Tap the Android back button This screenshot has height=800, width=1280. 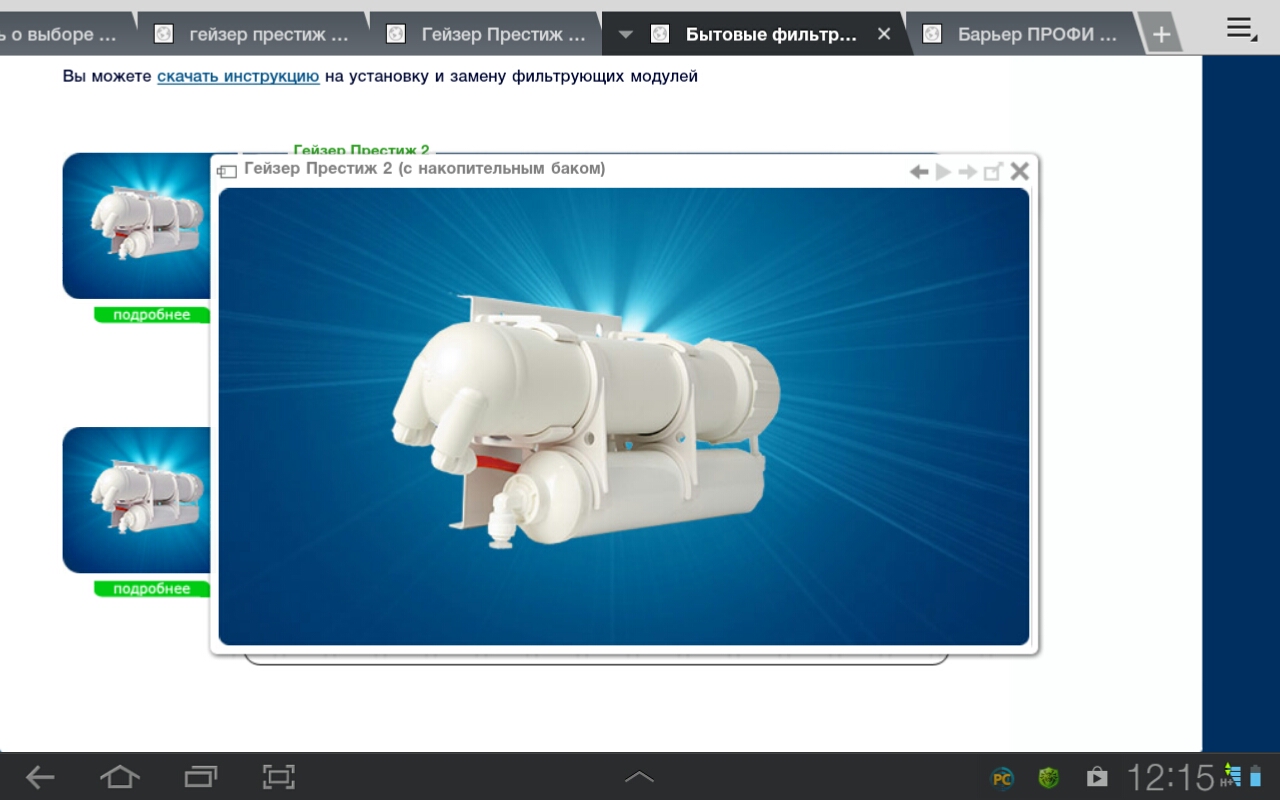click(x=40, y=777)
